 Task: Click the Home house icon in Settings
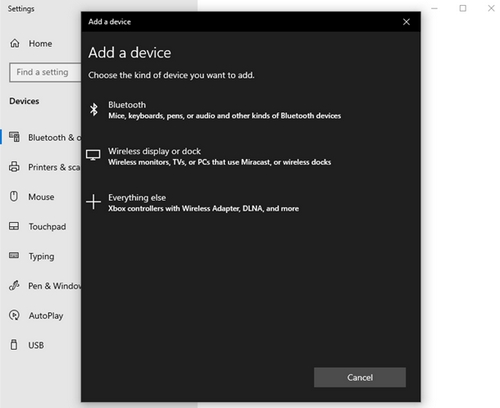pyautogui.click(x=15, y=43)
